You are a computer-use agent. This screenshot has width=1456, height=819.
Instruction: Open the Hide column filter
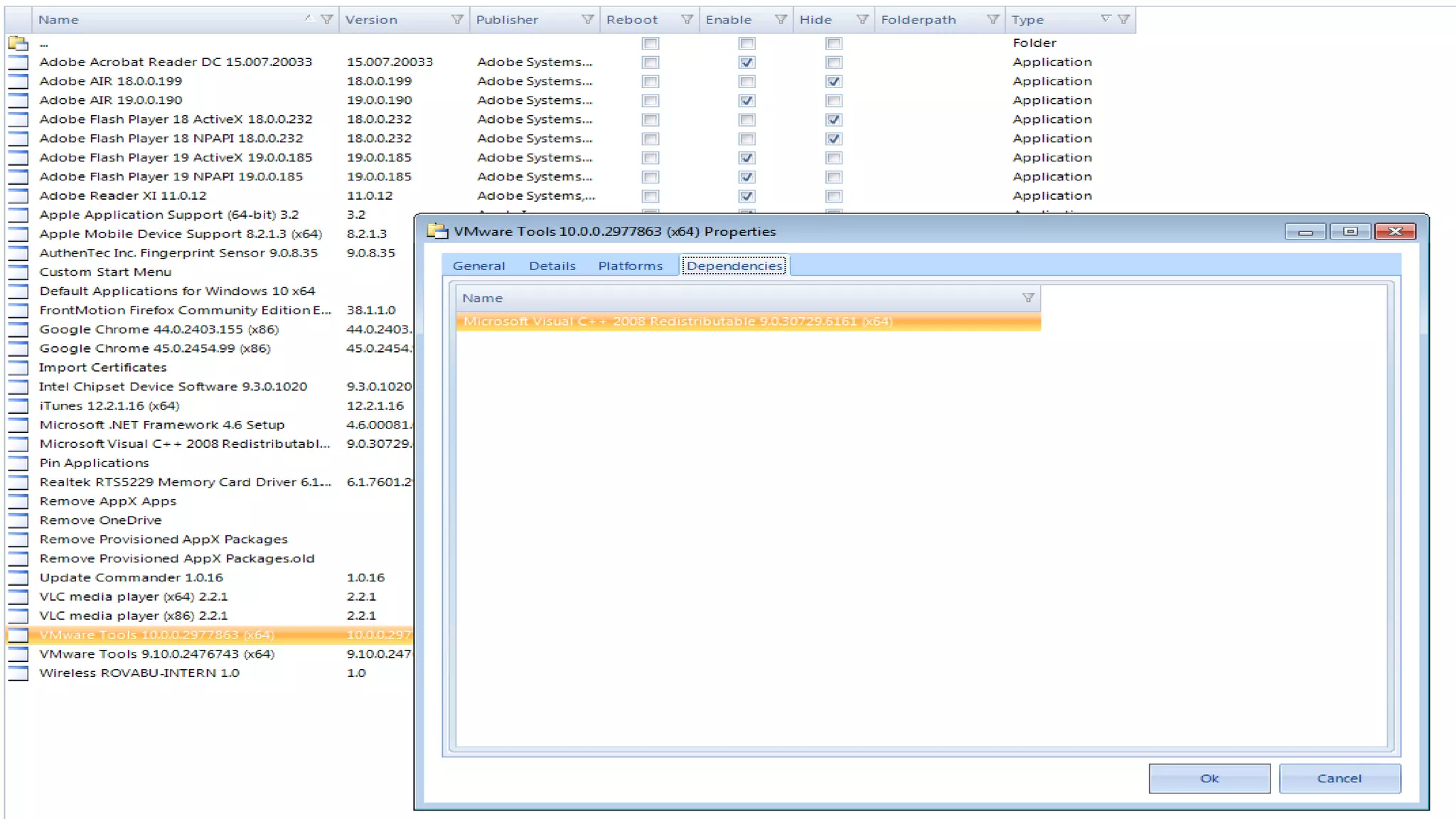(x=862, y=20)
